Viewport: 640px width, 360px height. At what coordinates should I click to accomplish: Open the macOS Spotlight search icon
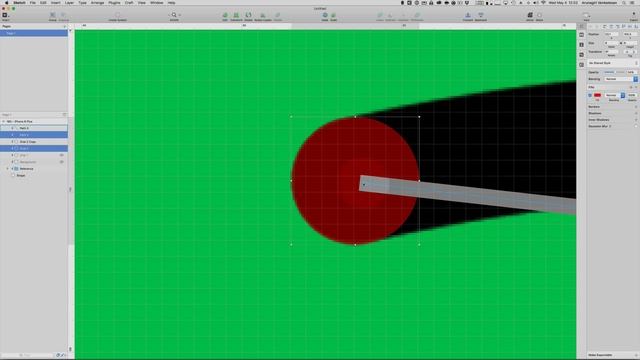pos(624,2)
